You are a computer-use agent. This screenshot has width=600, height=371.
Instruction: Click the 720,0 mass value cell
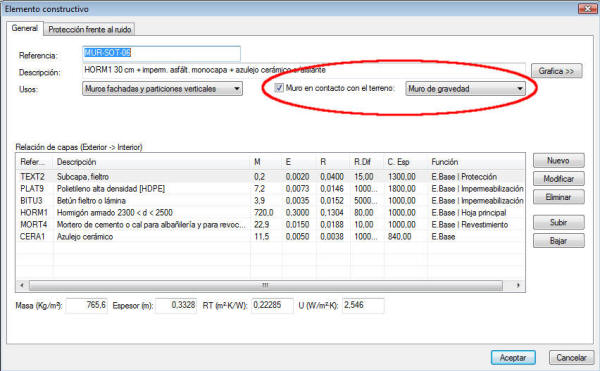point(264,212)
